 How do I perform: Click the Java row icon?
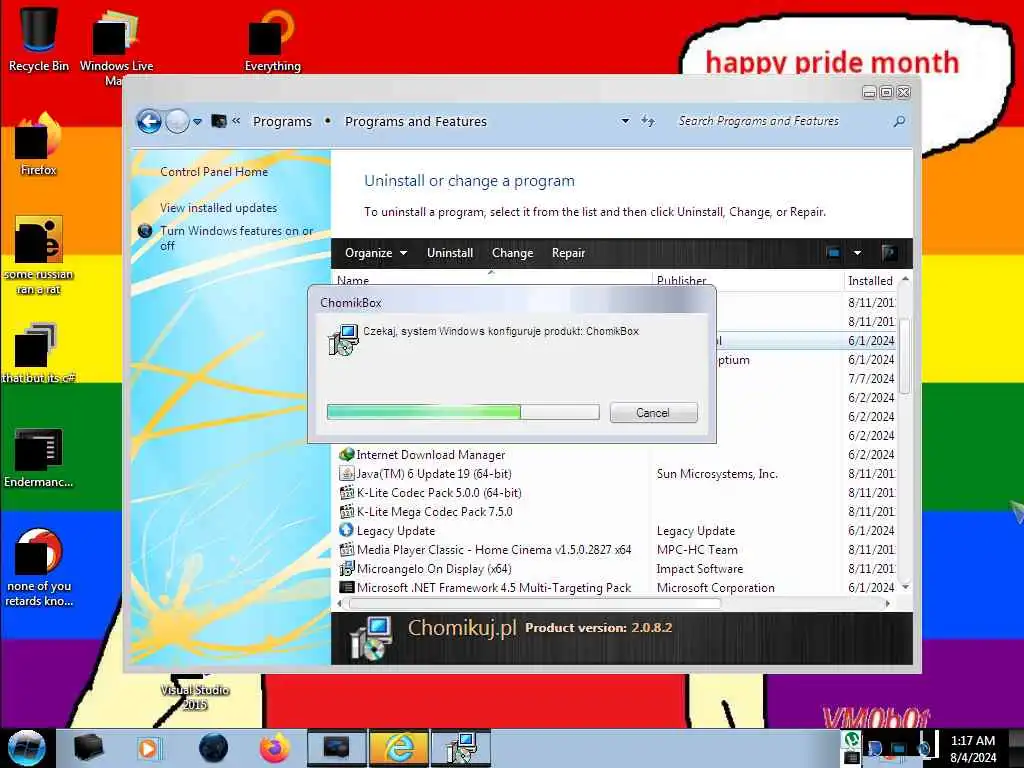coord(347,473)
